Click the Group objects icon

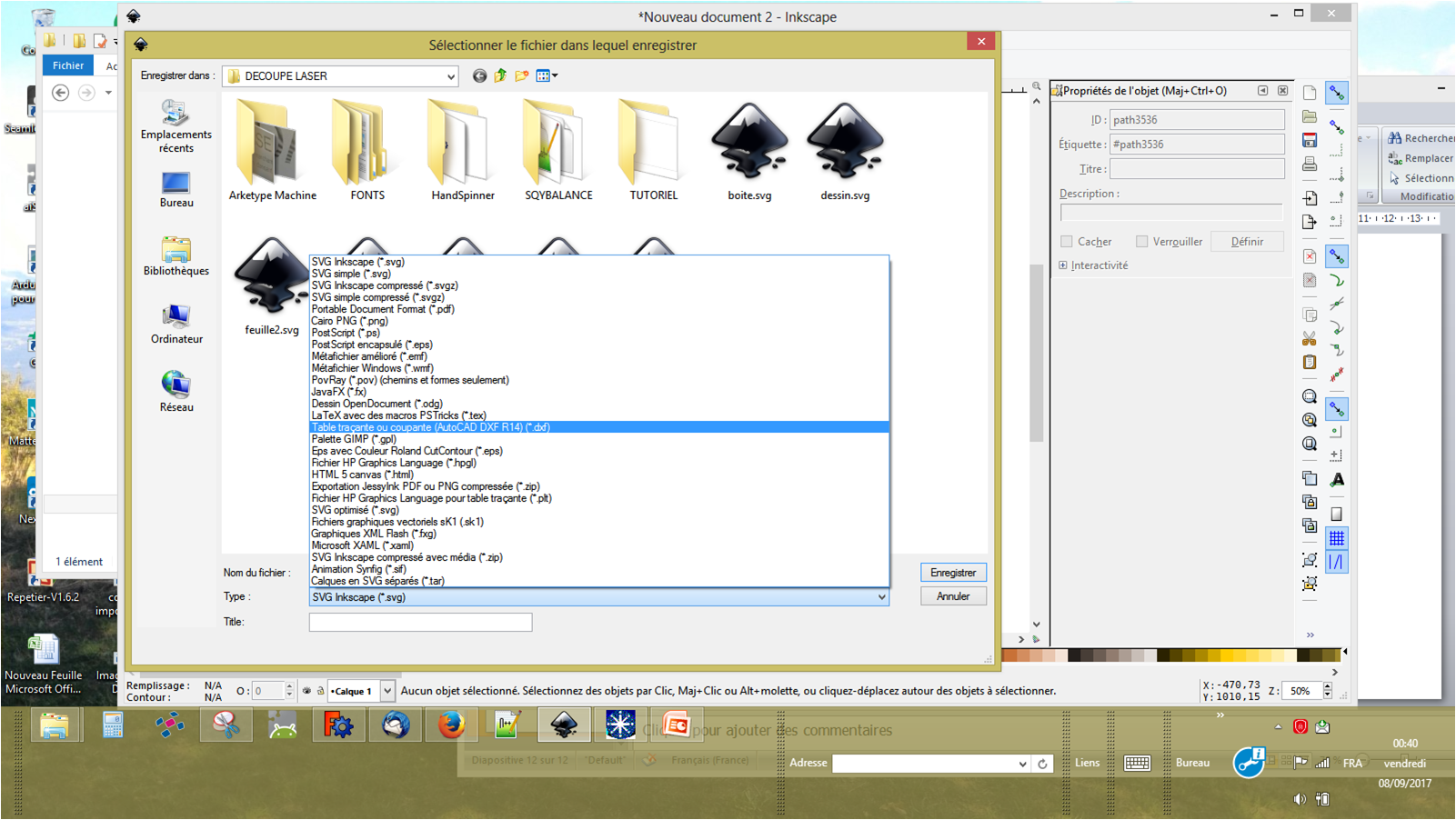click(1310, 560)
